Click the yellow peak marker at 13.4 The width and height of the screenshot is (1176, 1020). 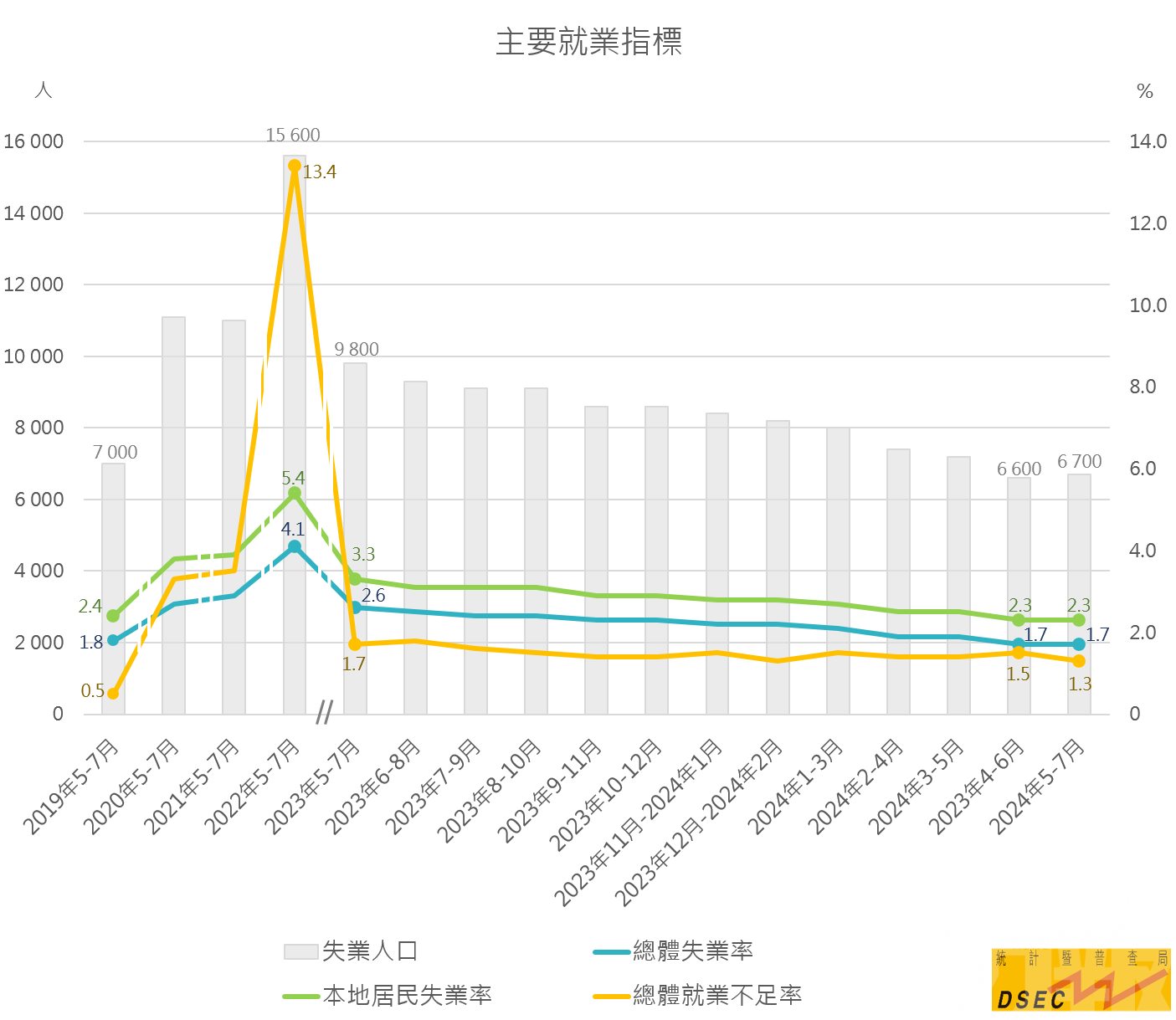click(295, 166)
